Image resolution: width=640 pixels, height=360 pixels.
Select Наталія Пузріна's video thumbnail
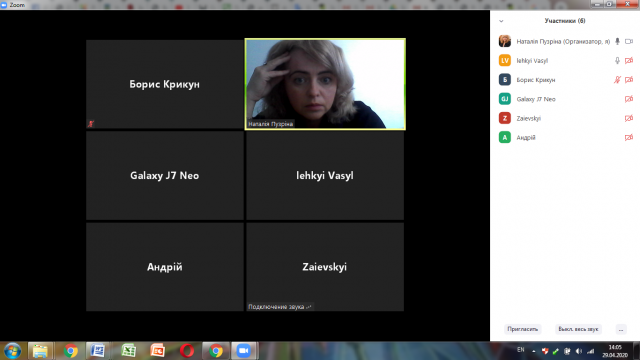pyautogui.click(x=325, y=84)
